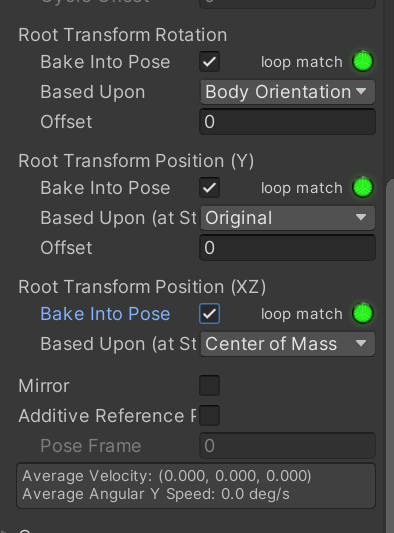Click the Root Transform Position (Y) Offset field
The height and width of the screenshot is (533, 394).
point(288,247)
